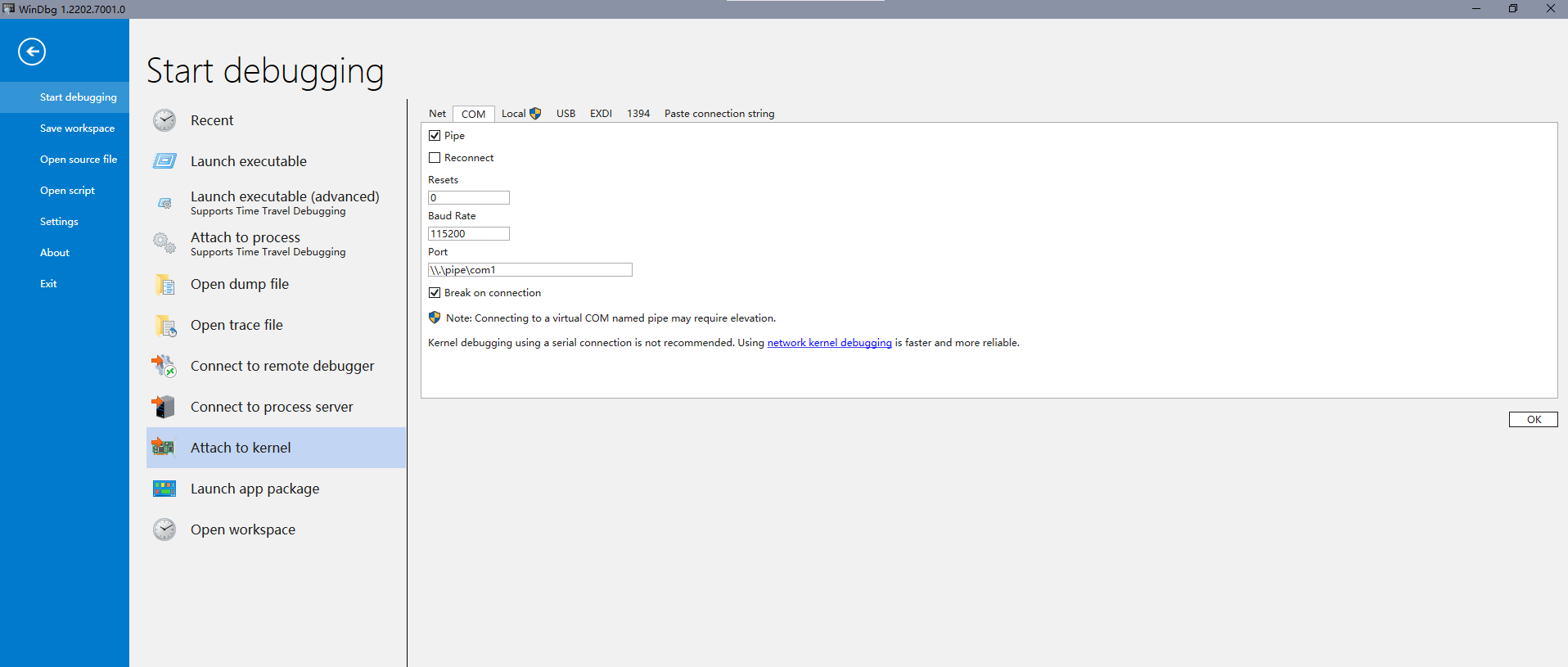Select the Recent option label

pyautogui.click(x=212, y=120)
